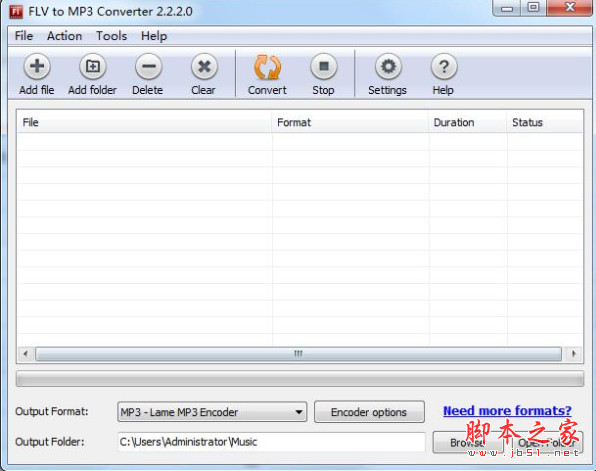Viewport: 596px width, 471px height.
Task: Sort by the Format column header
Action: tap(350, 122)
